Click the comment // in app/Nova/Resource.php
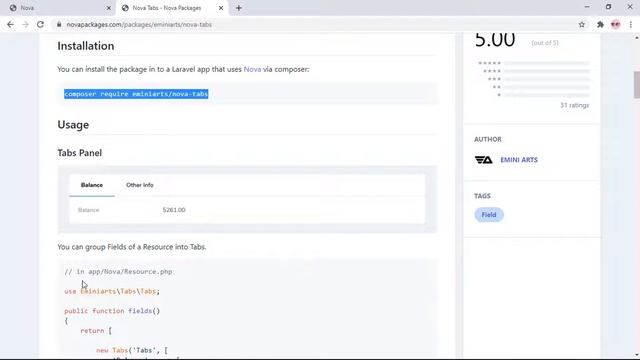Image resolution: width=640 pixels, height=360 pixels. coord(118,272)
